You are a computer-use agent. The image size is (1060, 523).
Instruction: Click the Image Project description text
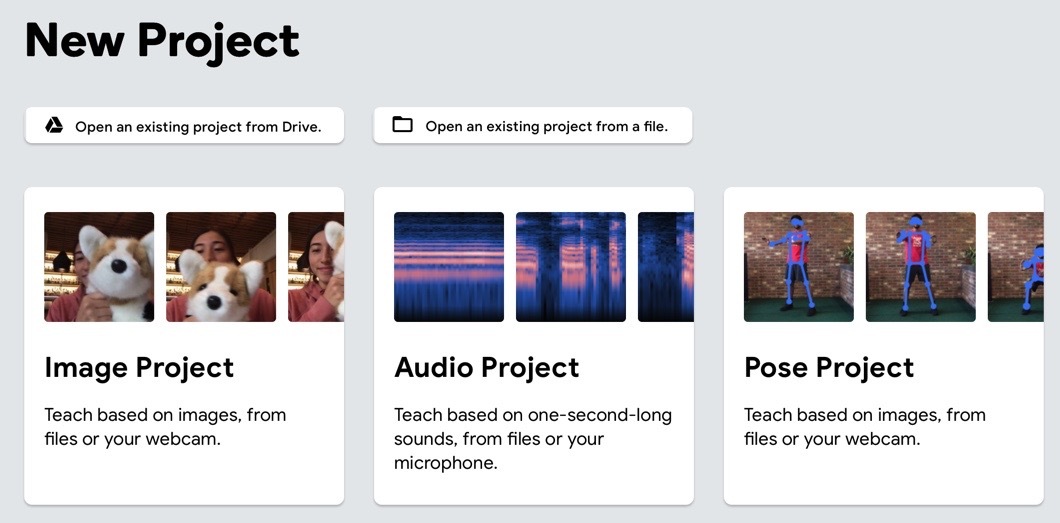coord(166,427)
